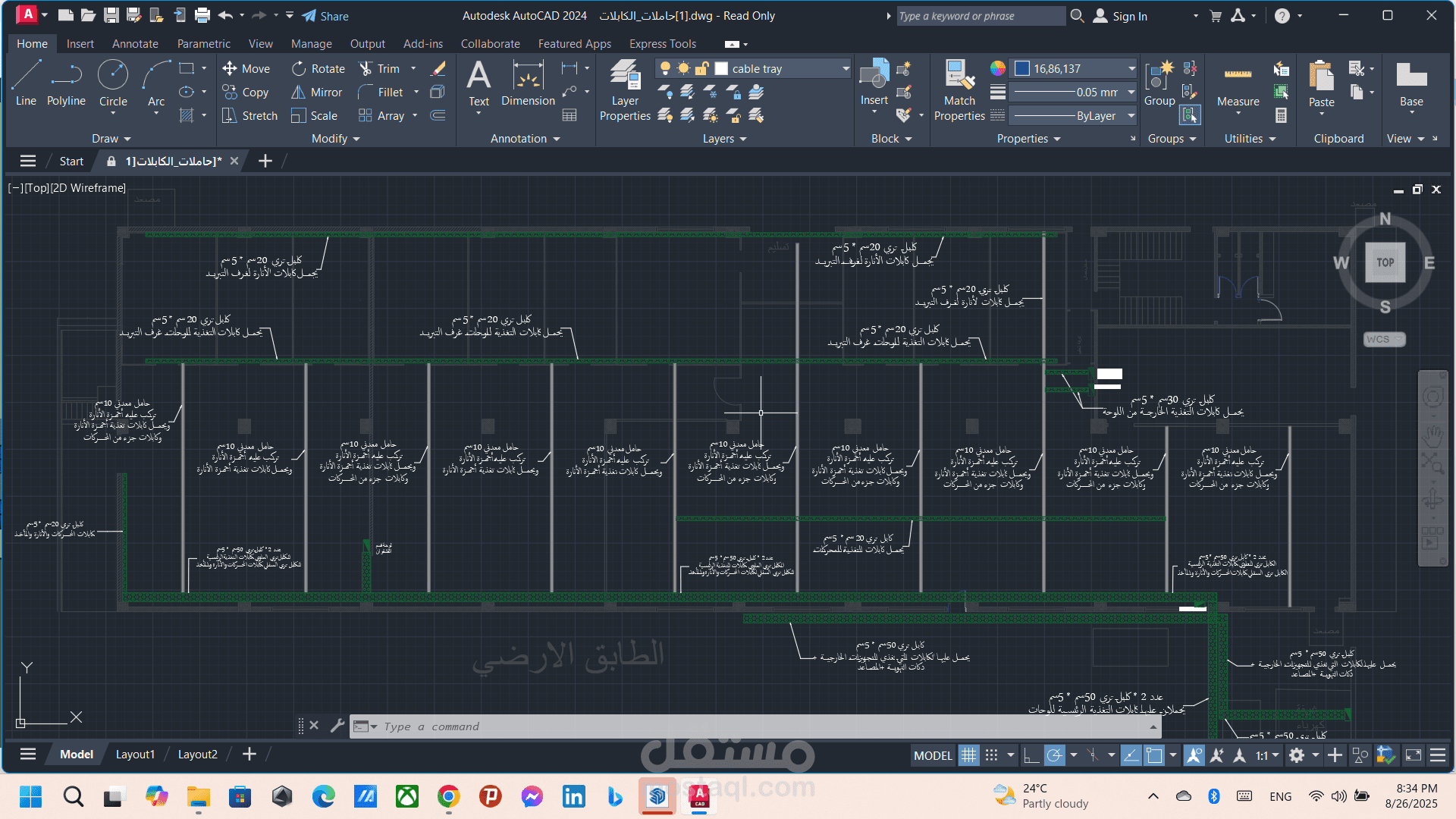Click the WCS button under ViewCube

click(x=1384, y=339)
